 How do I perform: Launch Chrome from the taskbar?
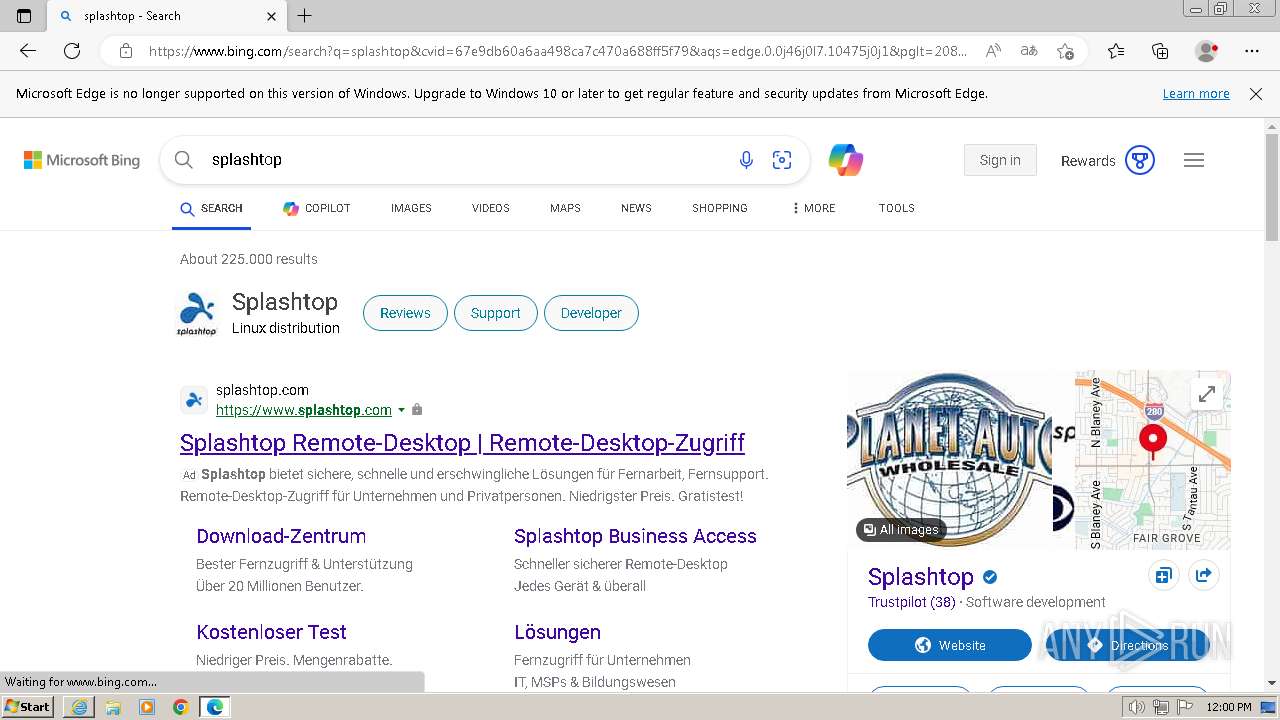[x=181, y=707]
